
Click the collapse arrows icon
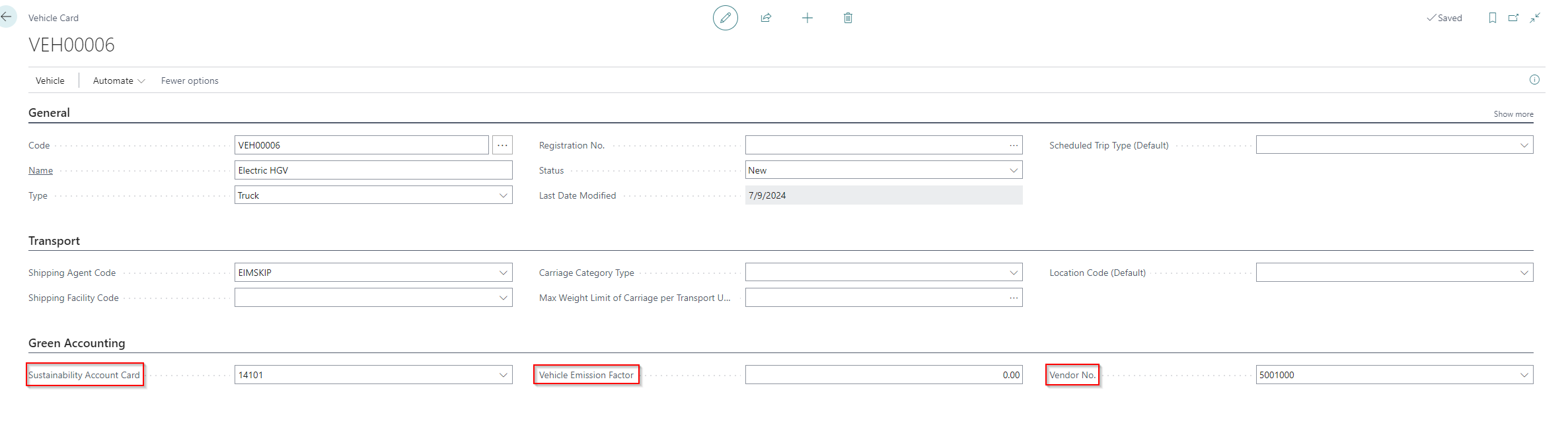1534,18
